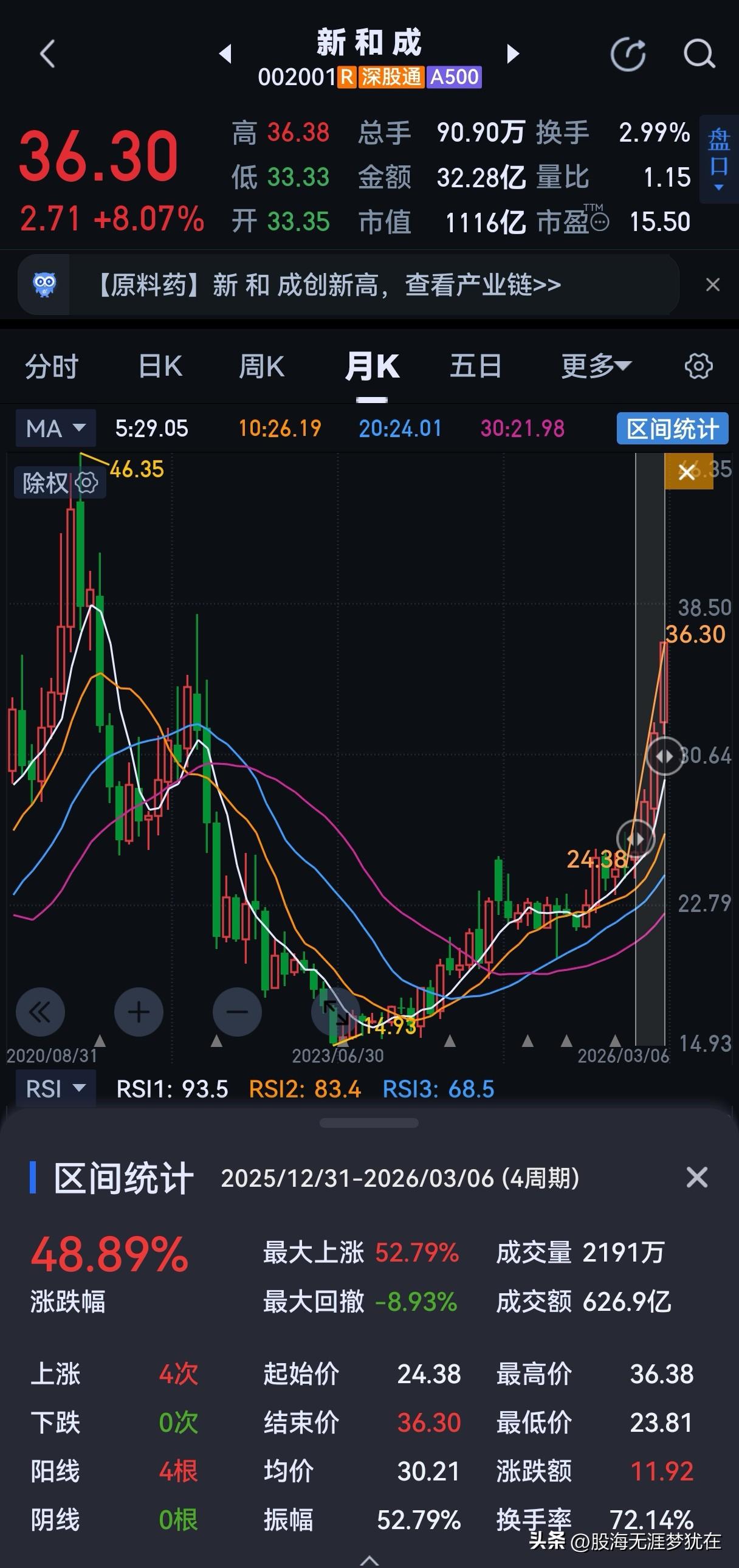Tap the RSI3: 68.5 value
This screenshot has height=1568, width=739.
pos(439,1089)
